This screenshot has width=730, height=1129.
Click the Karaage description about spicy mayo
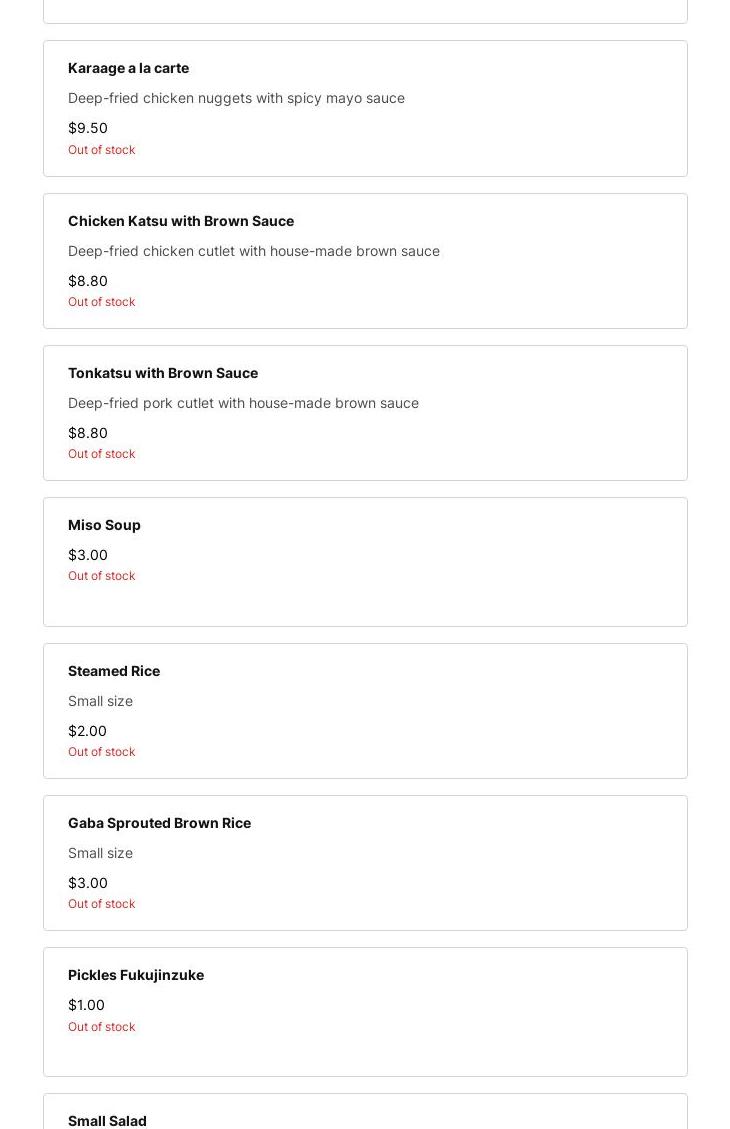(236, 98)
